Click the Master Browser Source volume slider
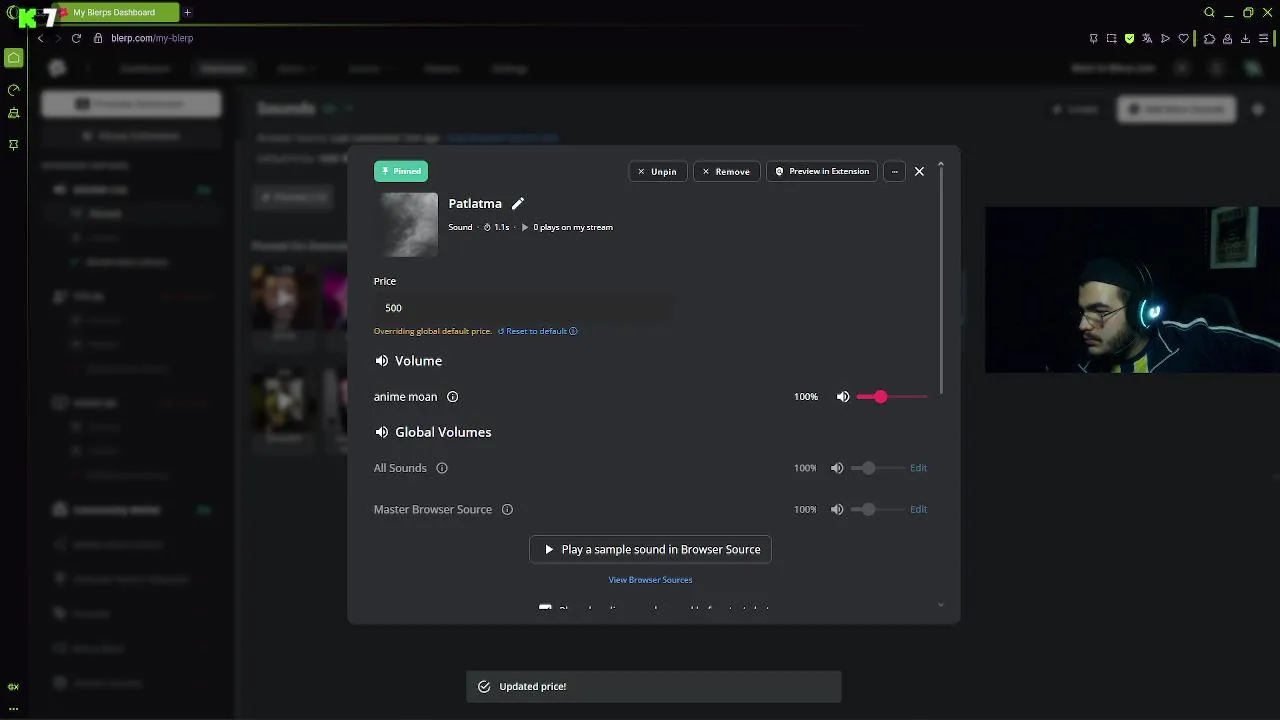Image resolution: width=1280 pixels, height=720 pixels. [876, 510]
